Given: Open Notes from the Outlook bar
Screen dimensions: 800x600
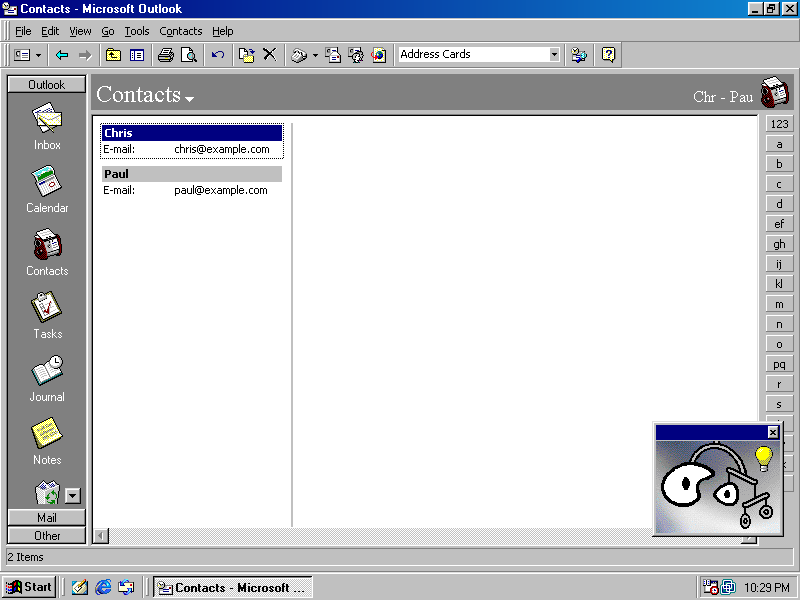Looking at the screenshot, I should 47,441.
